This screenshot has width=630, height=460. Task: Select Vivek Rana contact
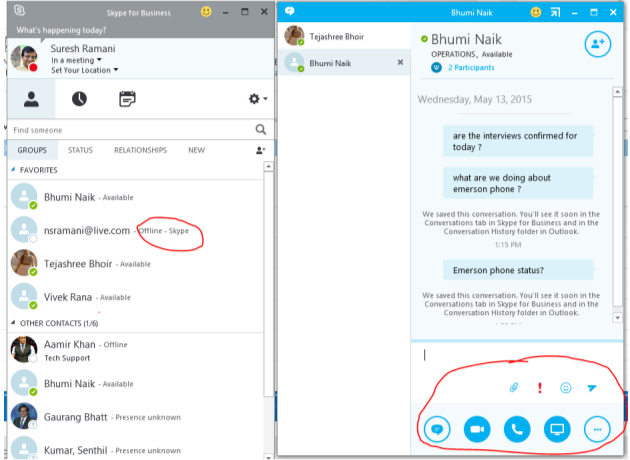pyautogui.click(x=137, y=297)
